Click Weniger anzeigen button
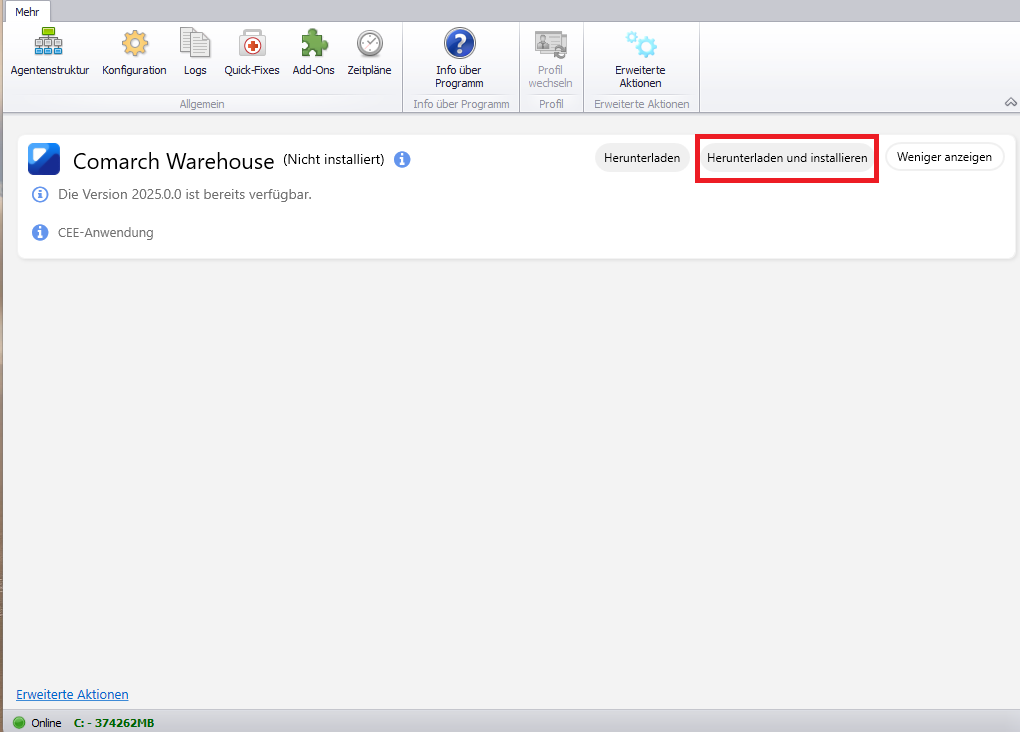1020x732 pixels. point(945,157)
